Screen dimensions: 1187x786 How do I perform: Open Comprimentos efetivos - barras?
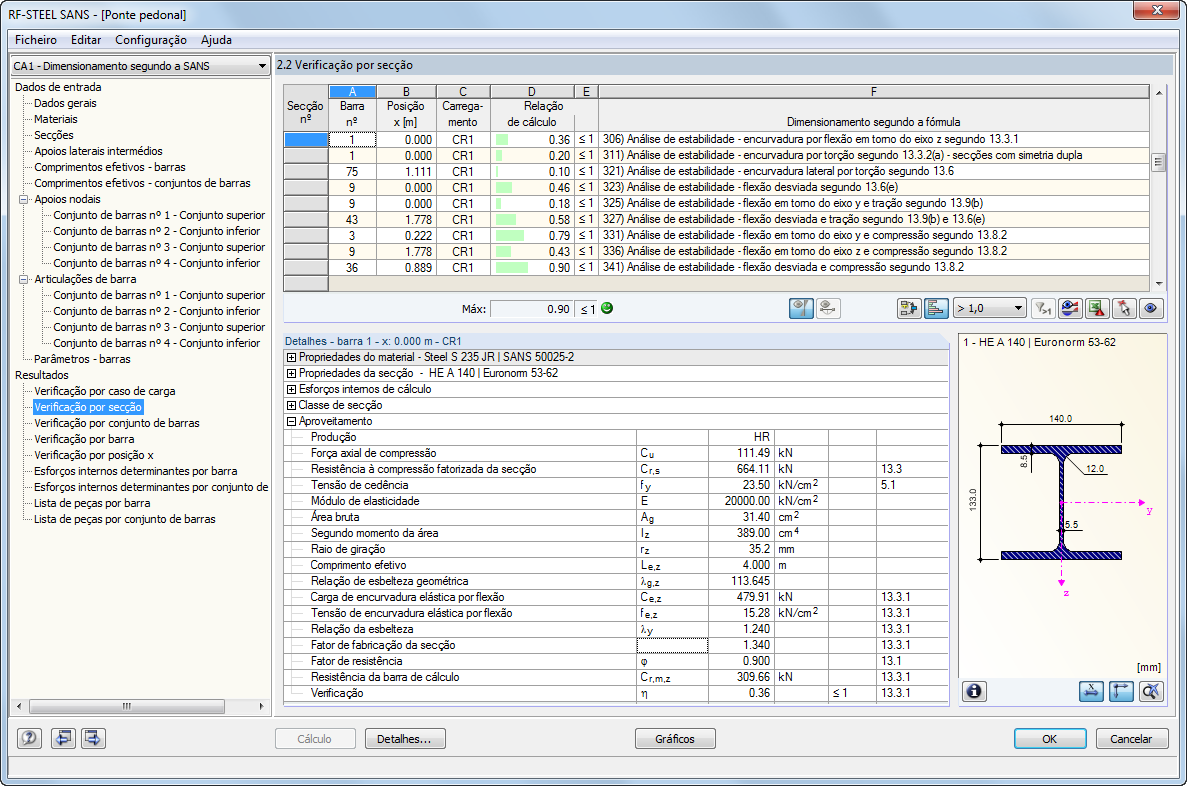110,167
